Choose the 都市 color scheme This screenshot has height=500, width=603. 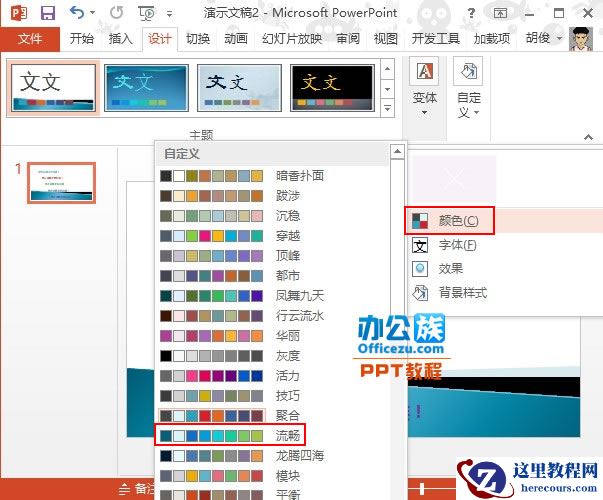click(273, 276)
